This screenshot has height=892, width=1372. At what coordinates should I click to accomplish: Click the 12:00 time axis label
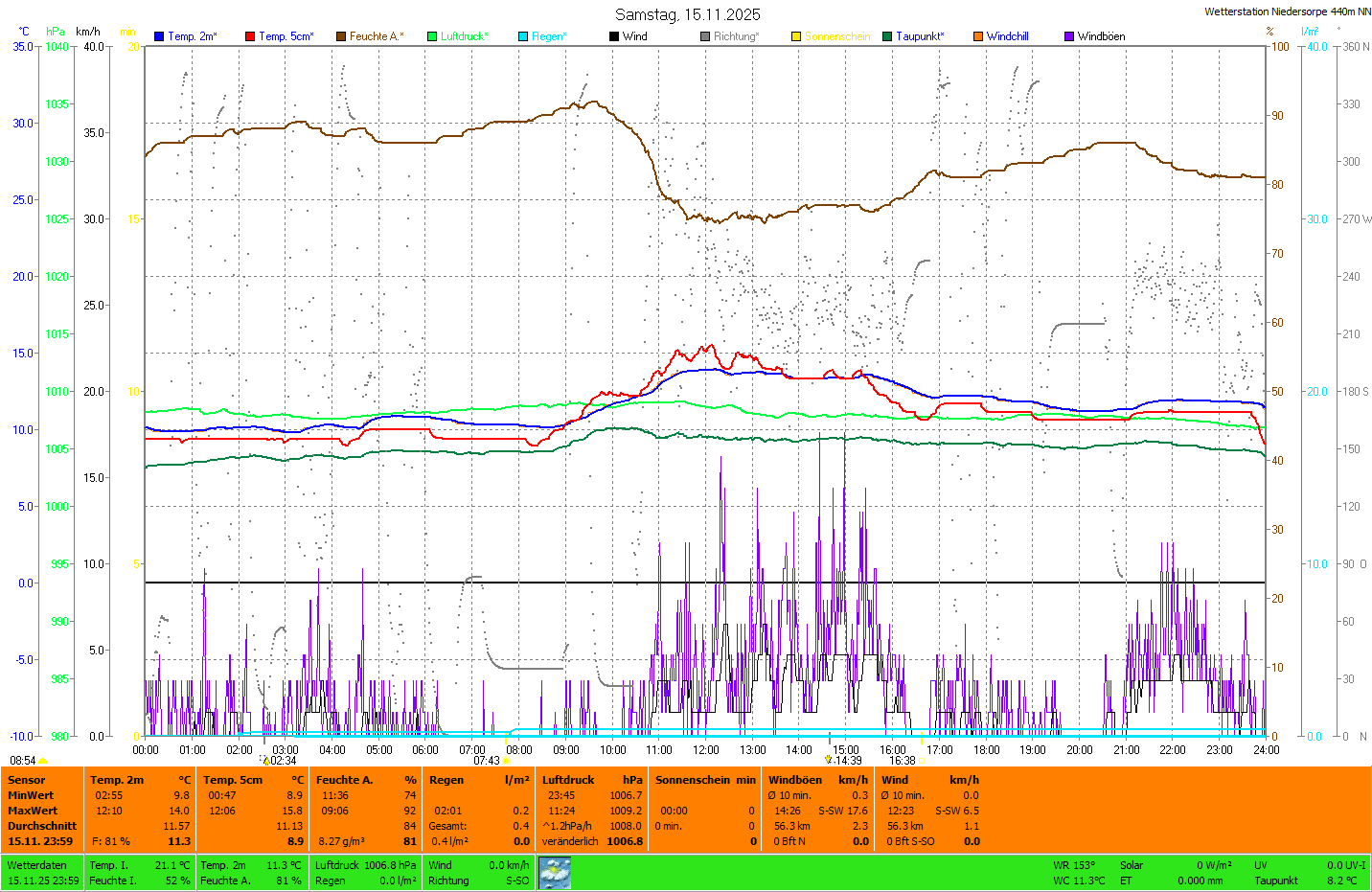(706, 750)
